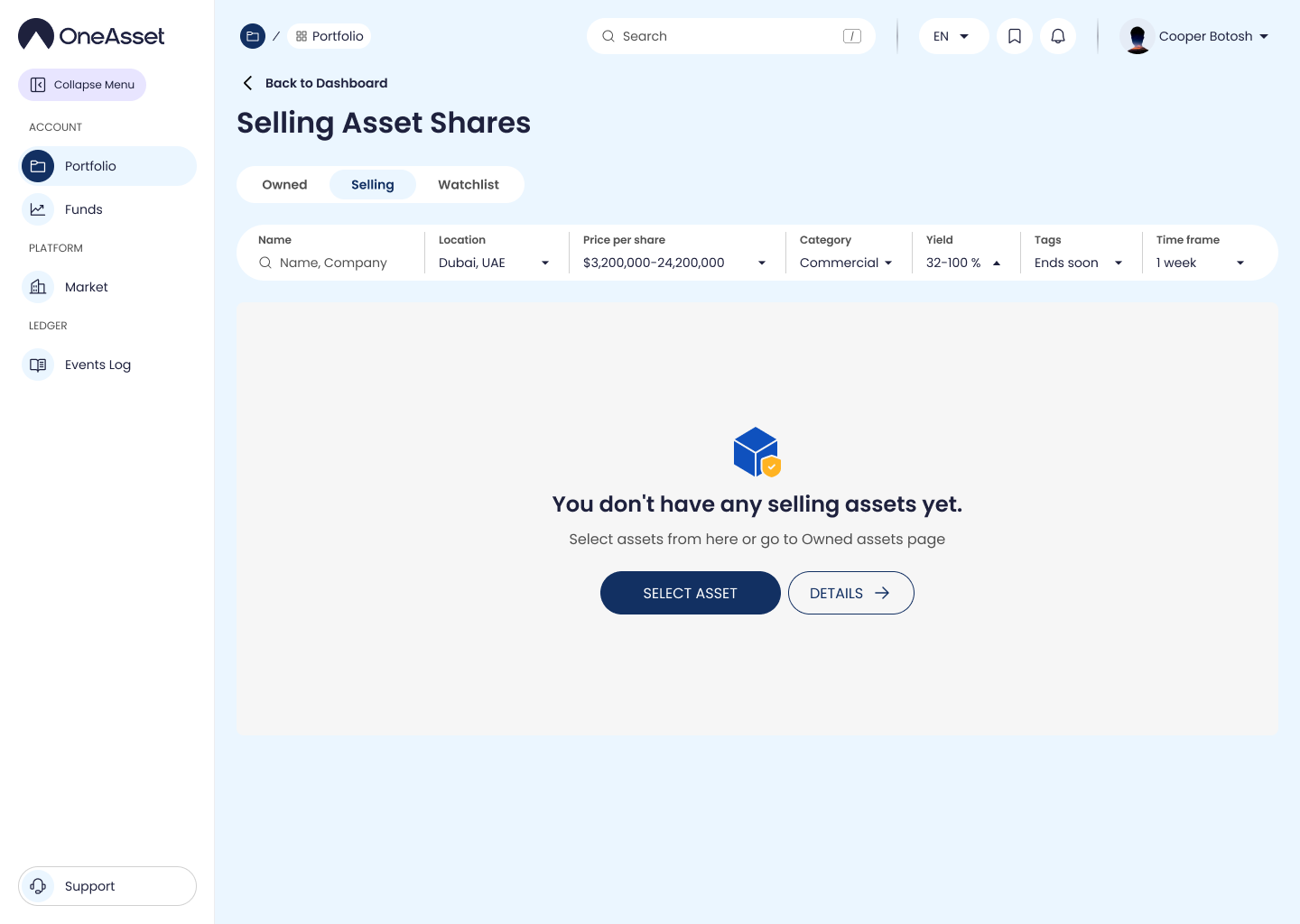Open Events Log book icon
The image size is (1300, 924).
click(38, 365)
